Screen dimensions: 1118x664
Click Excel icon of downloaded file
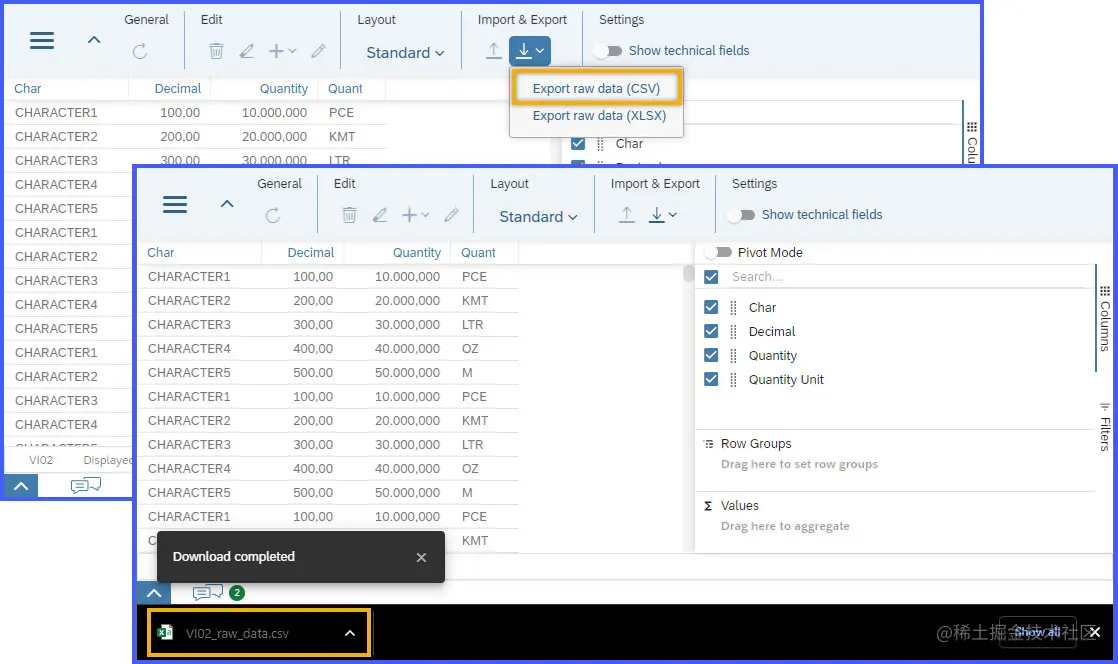tap(165, 633)
